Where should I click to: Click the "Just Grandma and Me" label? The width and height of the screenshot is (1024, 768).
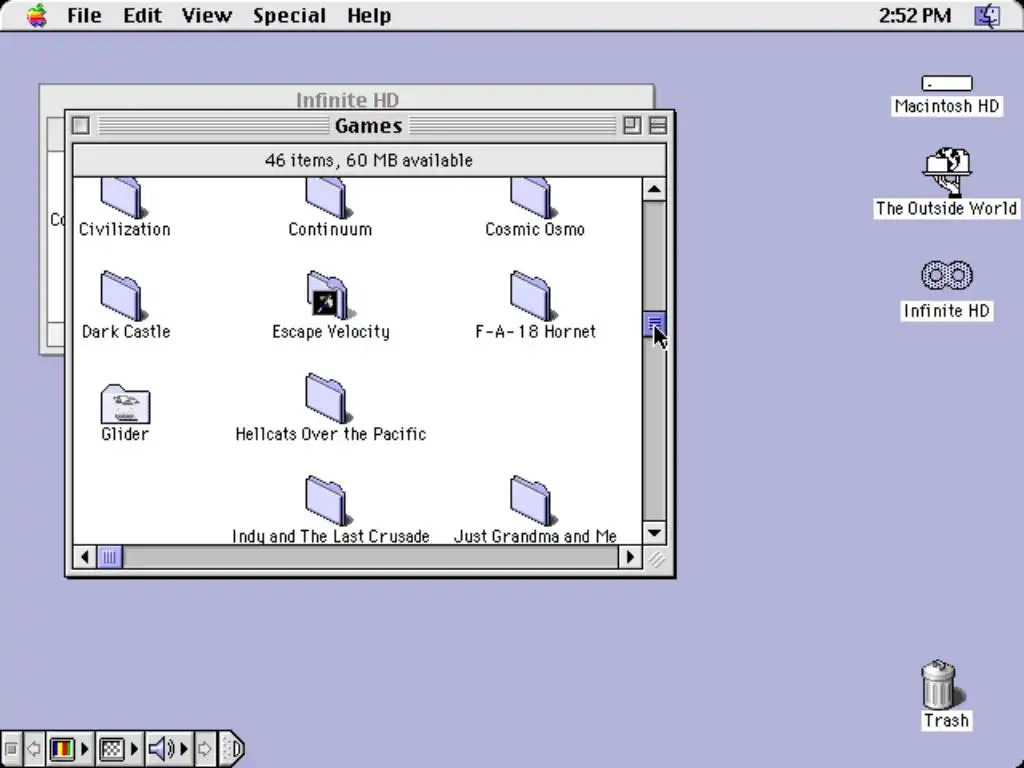pos(535,536)
